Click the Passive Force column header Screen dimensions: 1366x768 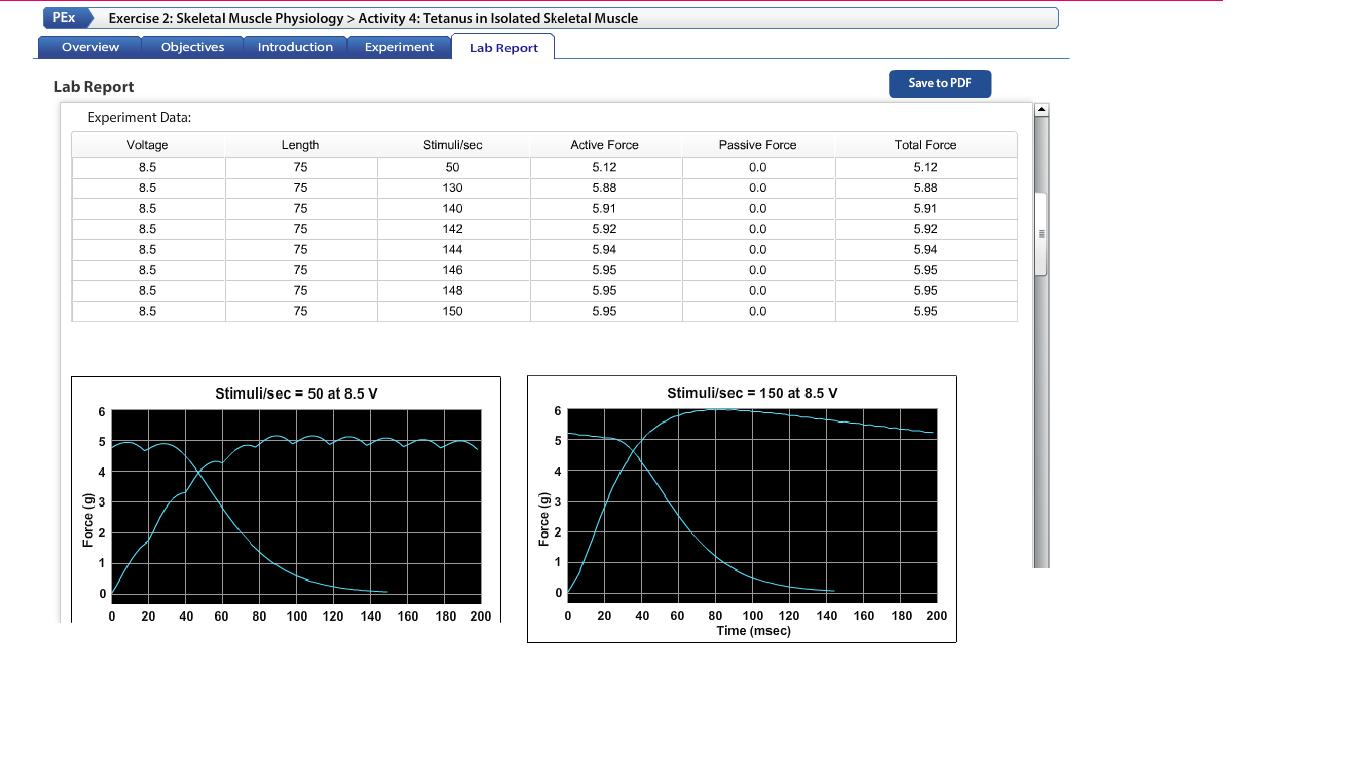click(x=758, y=145)
